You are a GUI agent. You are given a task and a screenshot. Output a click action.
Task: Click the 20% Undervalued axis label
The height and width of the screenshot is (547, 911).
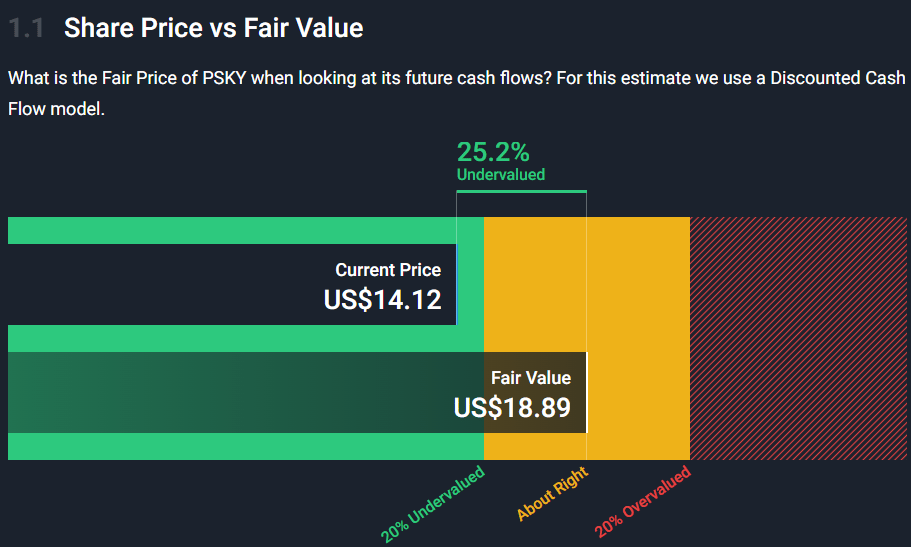click(432, 503)
